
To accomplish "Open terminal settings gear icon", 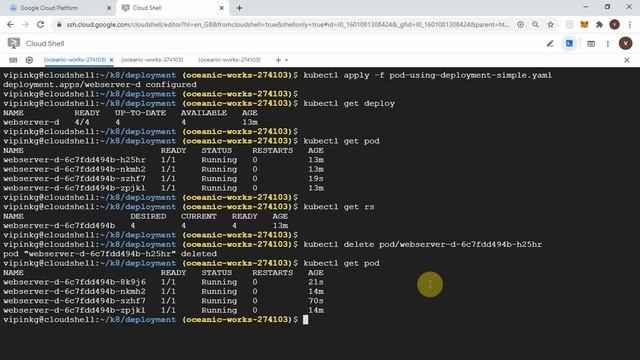I will coord(29,60).
